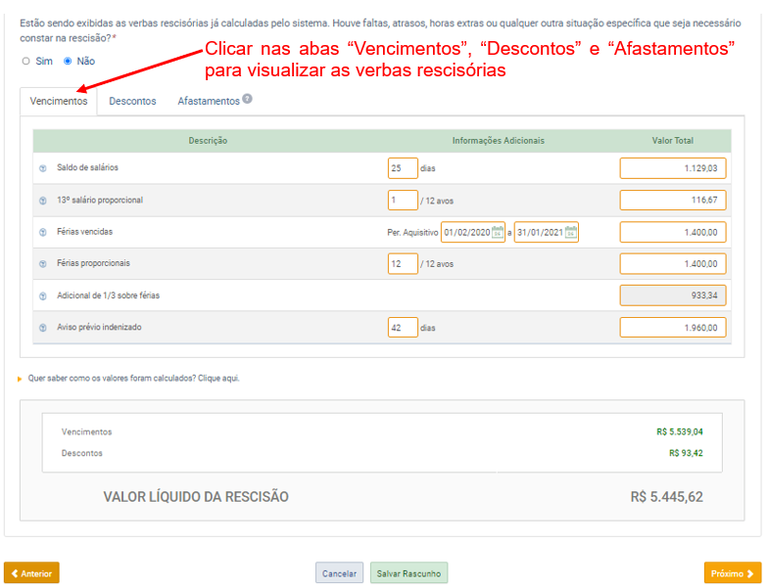Click info icon for Saldo de salários
768x588 pixels.
click(x=43, y=168)
